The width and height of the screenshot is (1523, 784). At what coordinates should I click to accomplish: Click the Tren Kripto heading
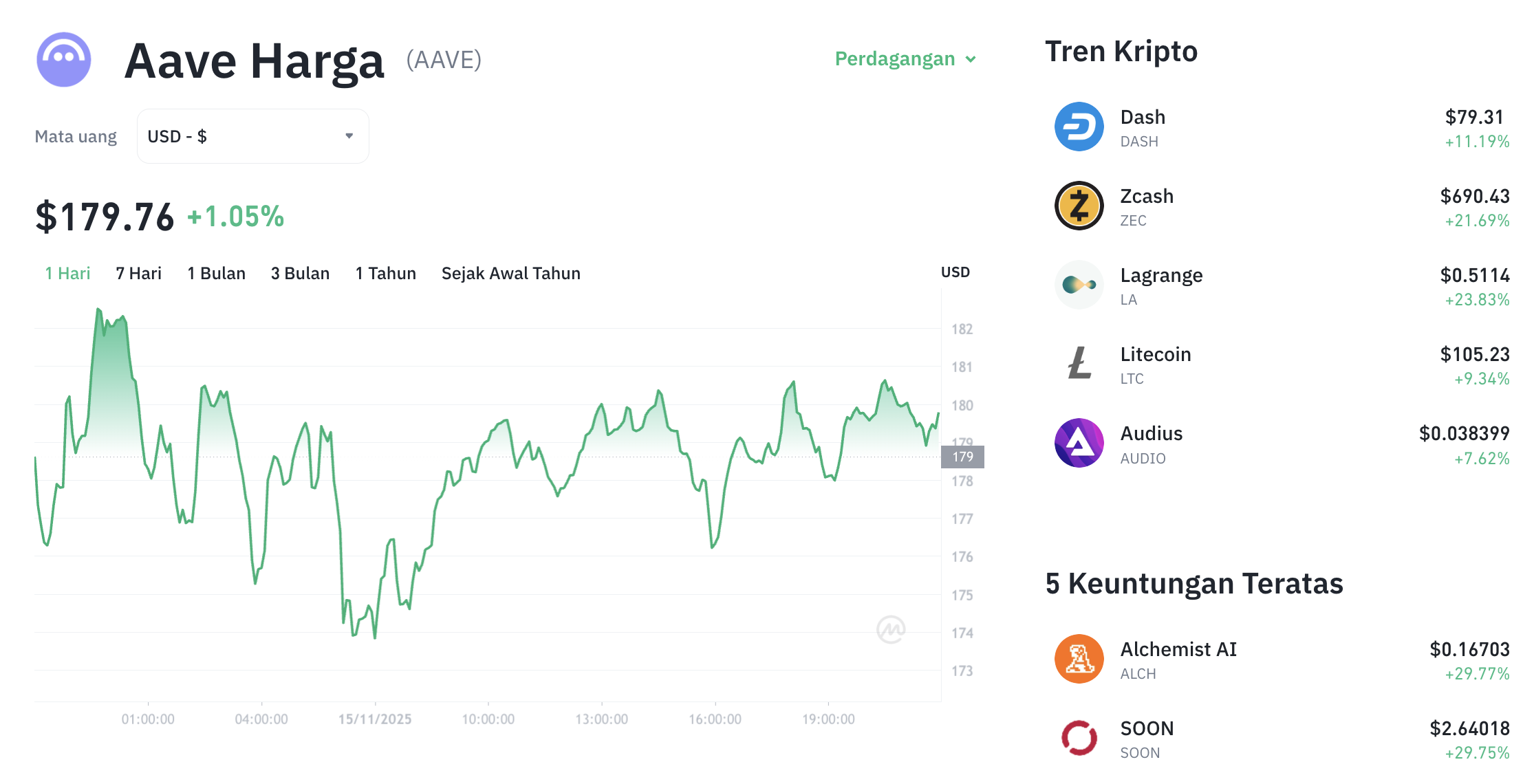point(1121,51)
